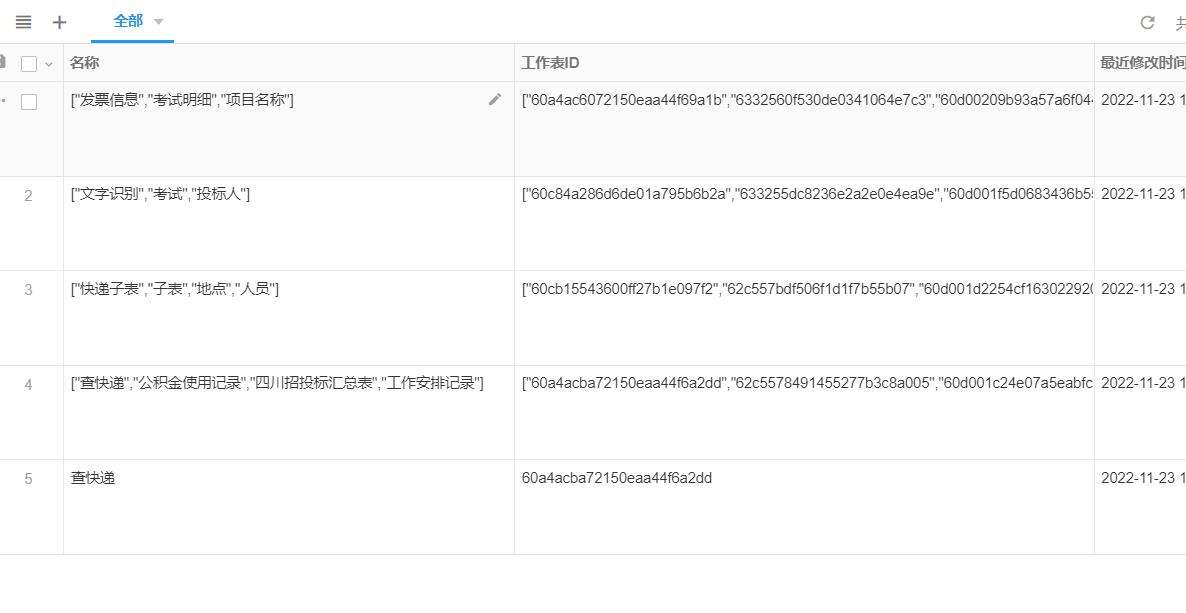Click row number 4
This screenshot has height=613, width=1186.
click(28, 384)
